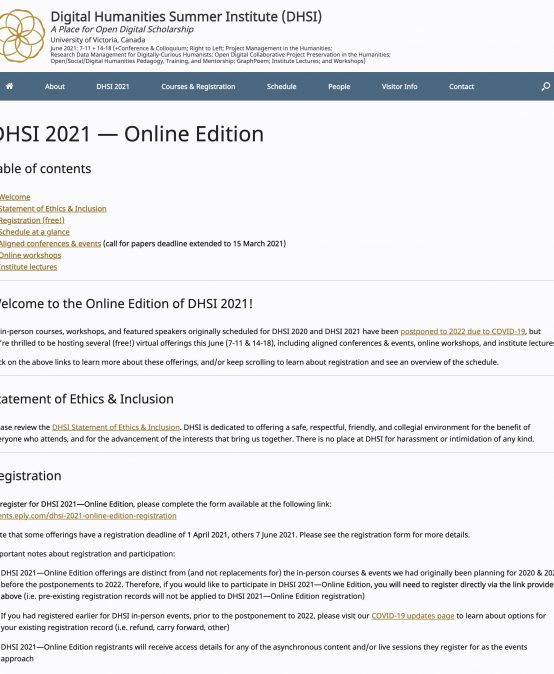This screenshot has width=554, height=674.
Task: Open Aligned conferences & events link
Action: (50, 243)
